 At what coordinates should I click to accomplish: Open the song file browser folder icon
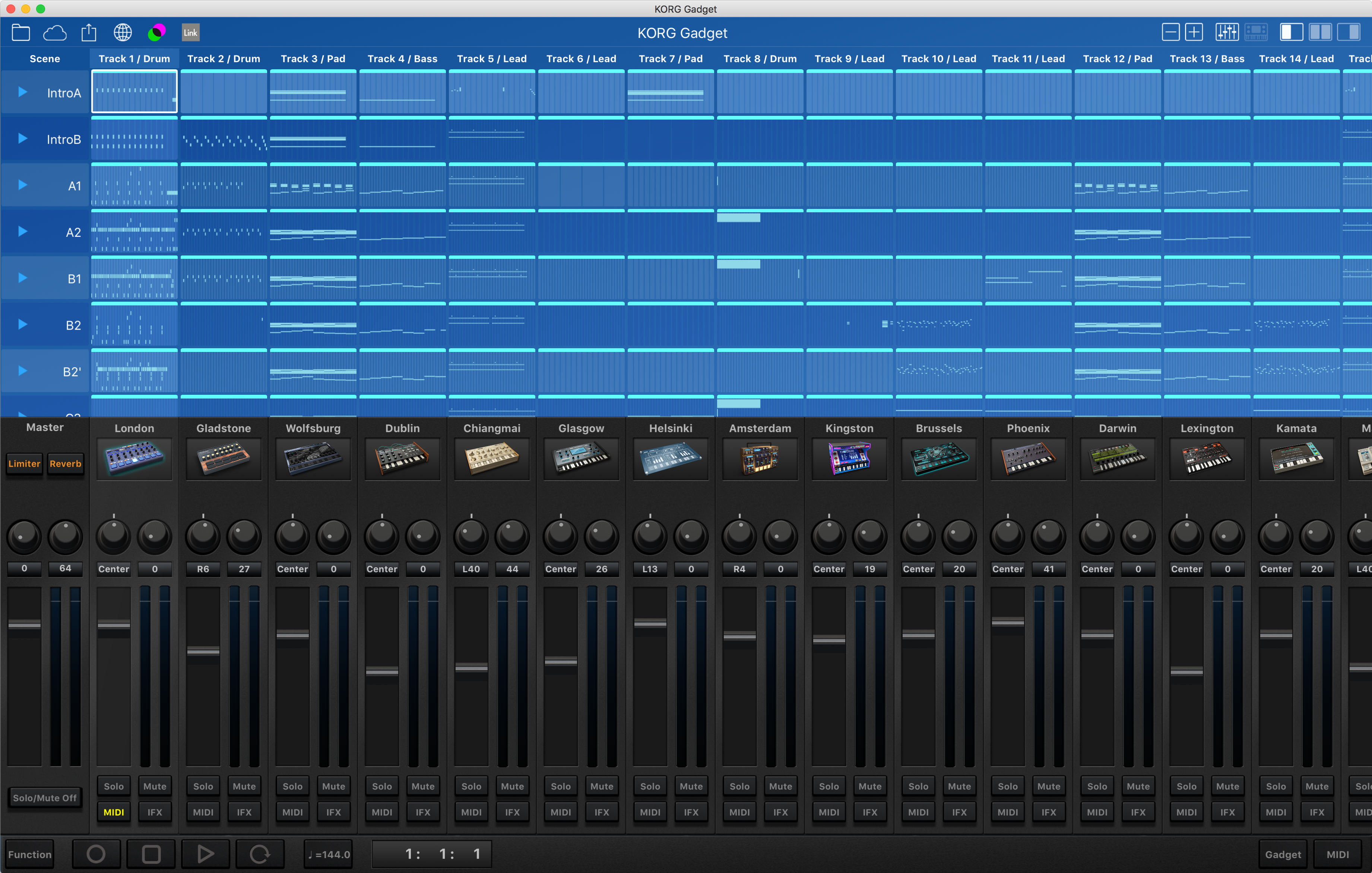(20, 32)
